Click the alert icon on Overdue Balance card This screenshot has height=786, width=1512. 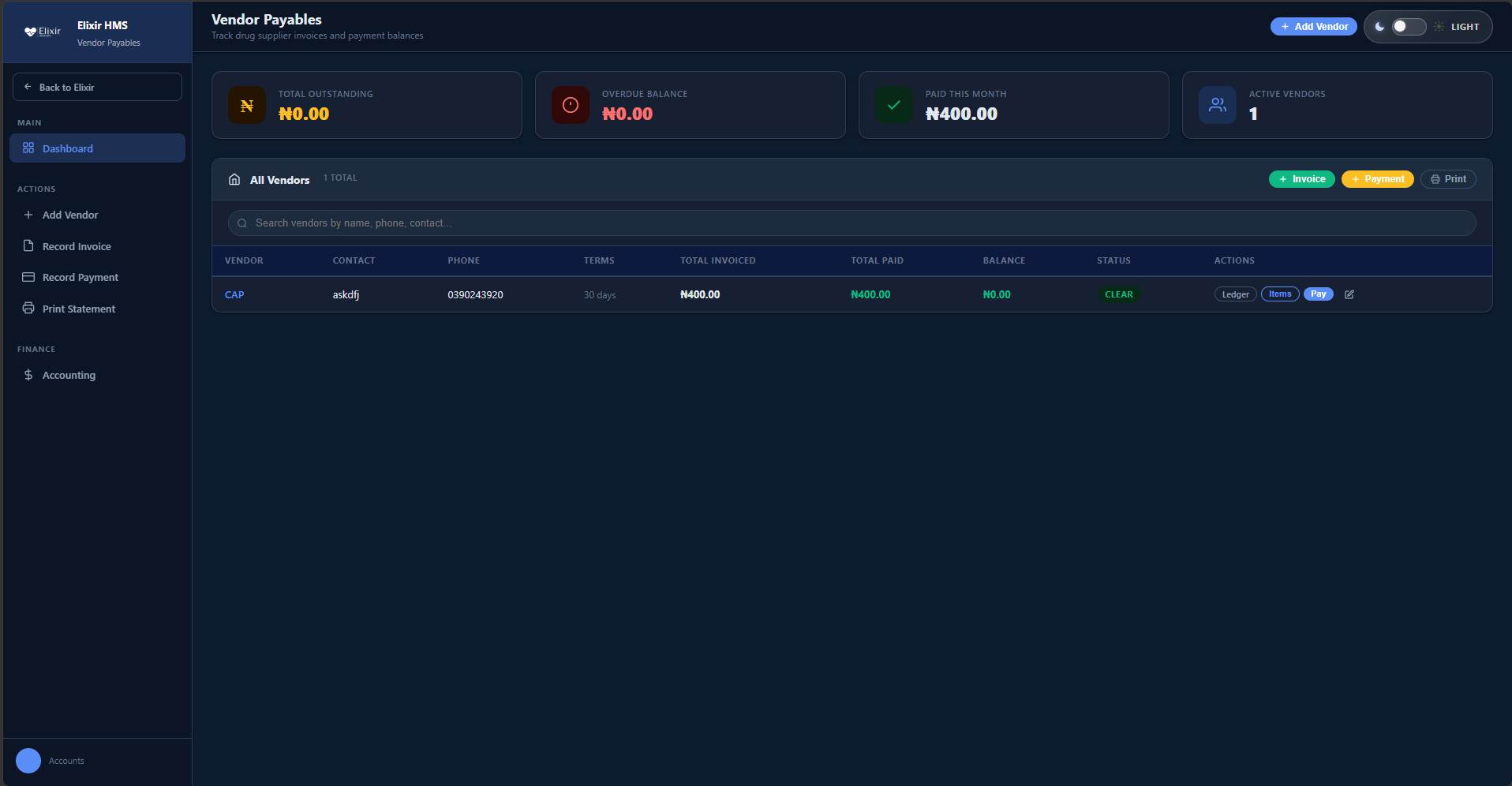[571, 105]
